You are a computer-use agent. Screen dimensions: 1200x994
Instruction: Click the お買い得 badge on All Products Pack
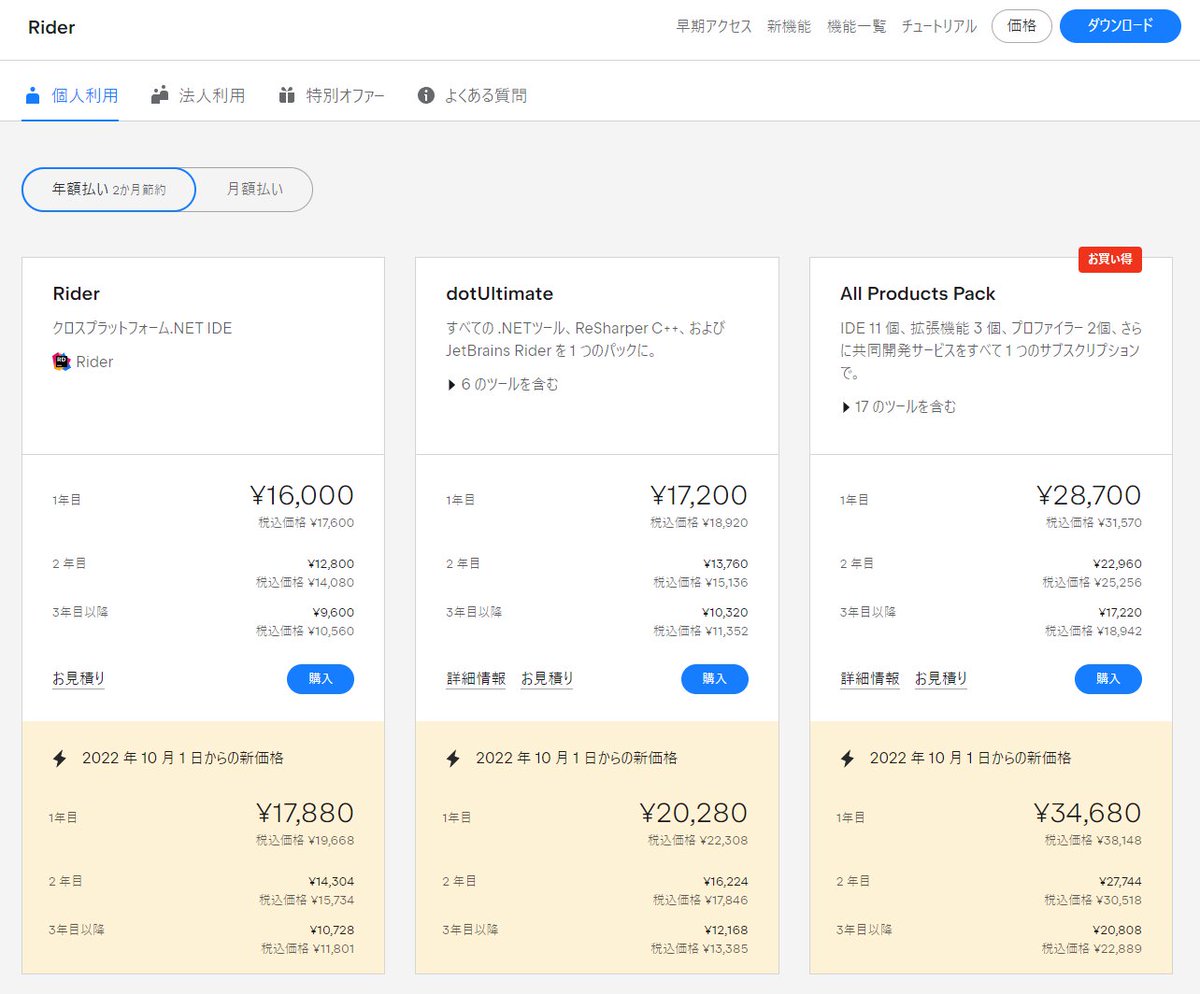click(x=1110, y=260)
